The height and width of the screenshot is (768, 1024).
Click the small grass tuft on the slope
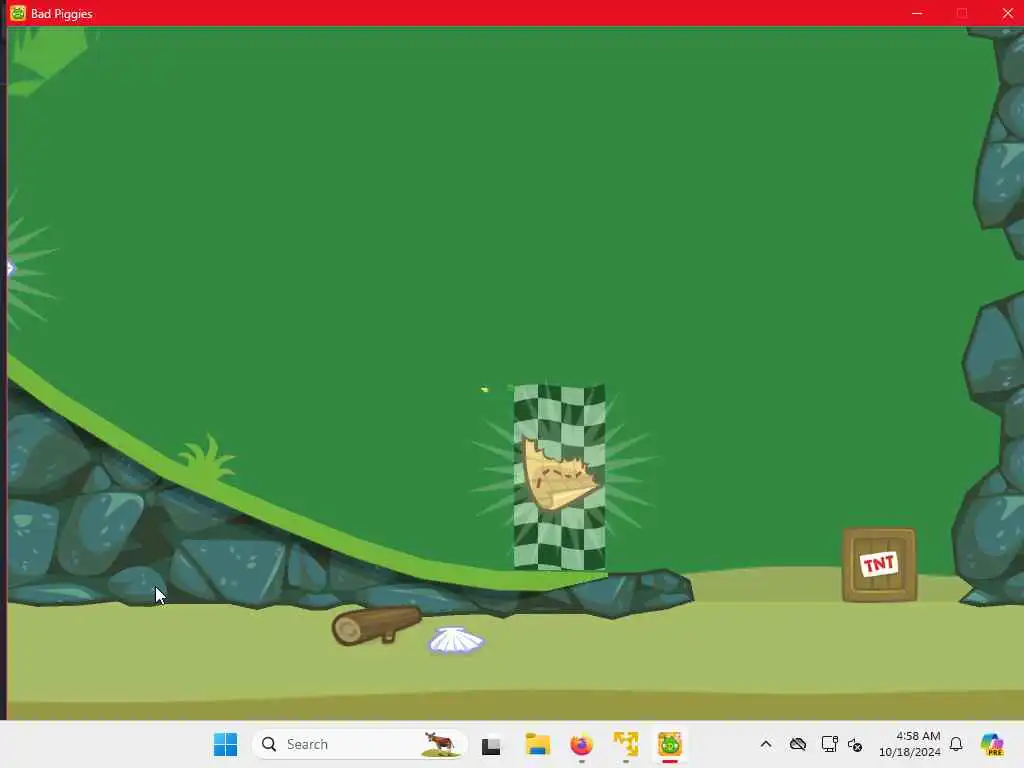point(206,458)
